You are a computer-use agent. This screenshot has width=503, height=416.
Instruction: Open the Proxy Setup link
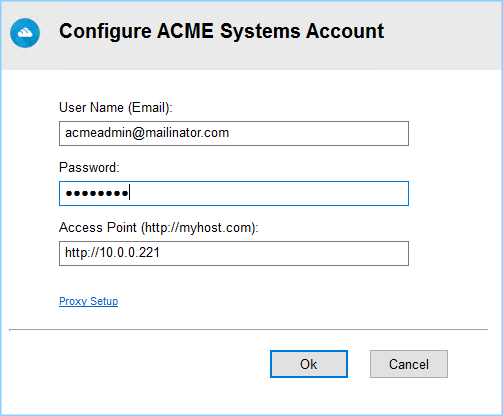pyautogui.click(x=88, y=301)
